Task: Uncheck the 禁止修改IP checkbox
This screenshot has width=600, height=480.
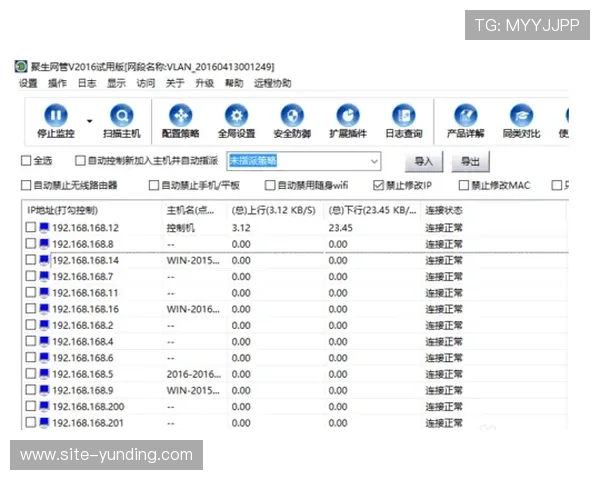Action: [378, 185]
